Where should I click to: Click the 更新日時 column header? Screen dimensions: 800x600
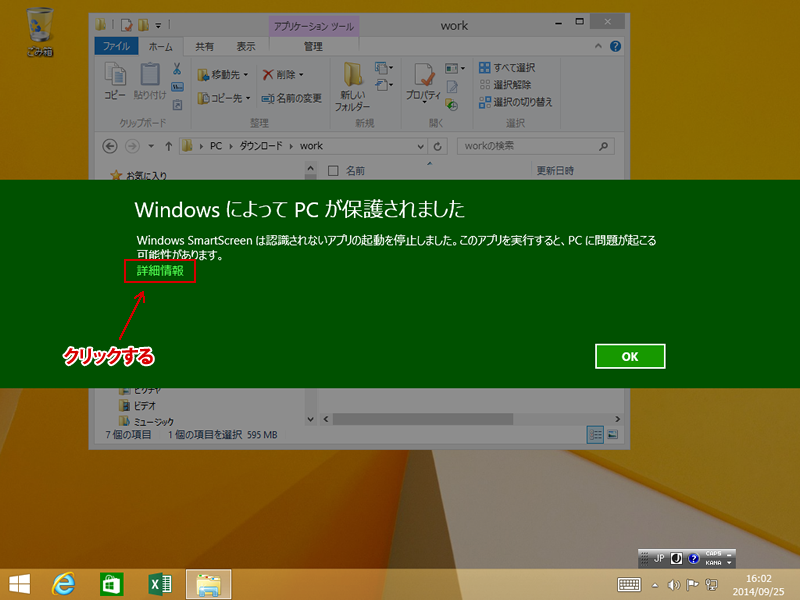pos(555,171)
